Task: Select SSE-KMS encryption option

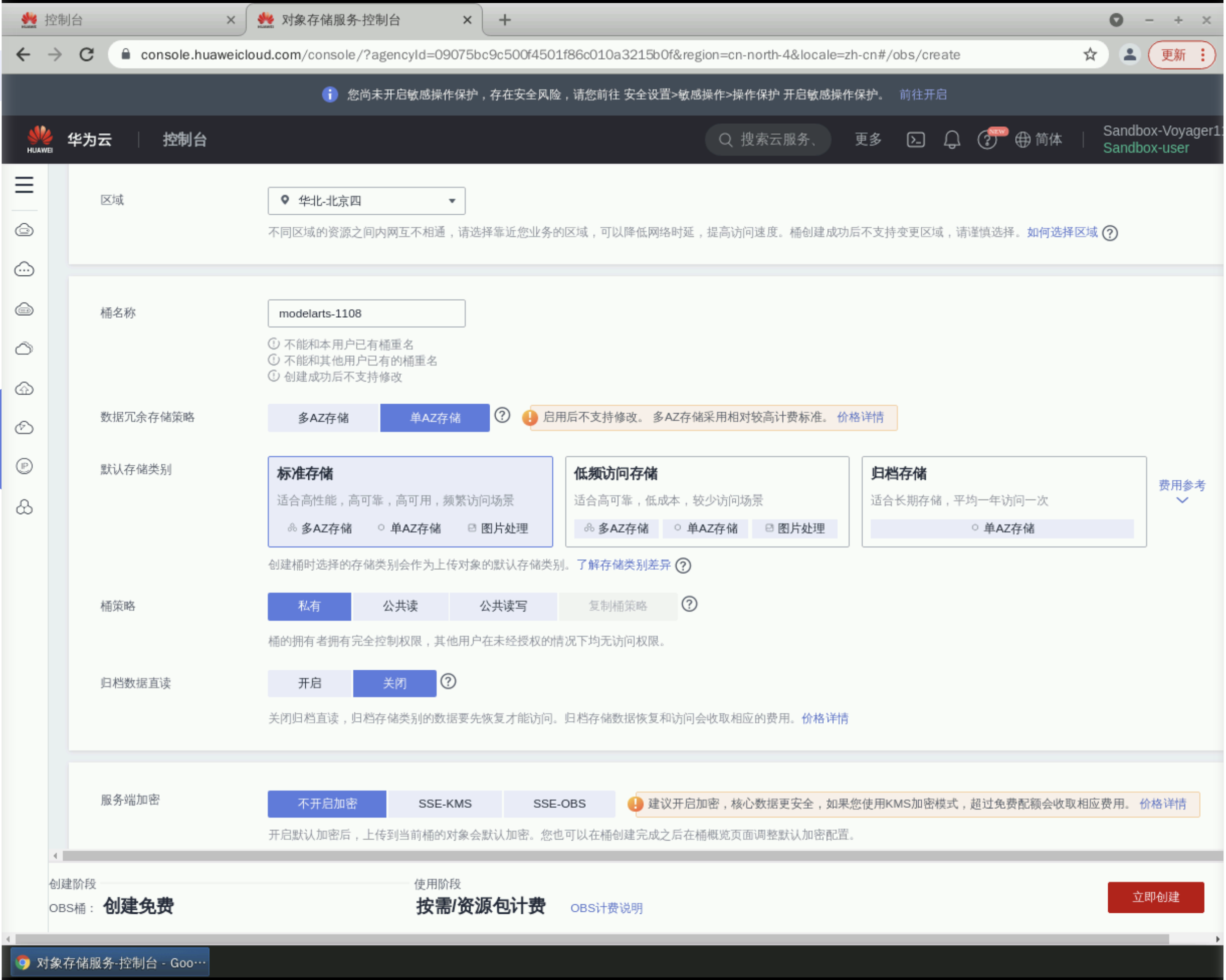Action: (x=445, y=804)
